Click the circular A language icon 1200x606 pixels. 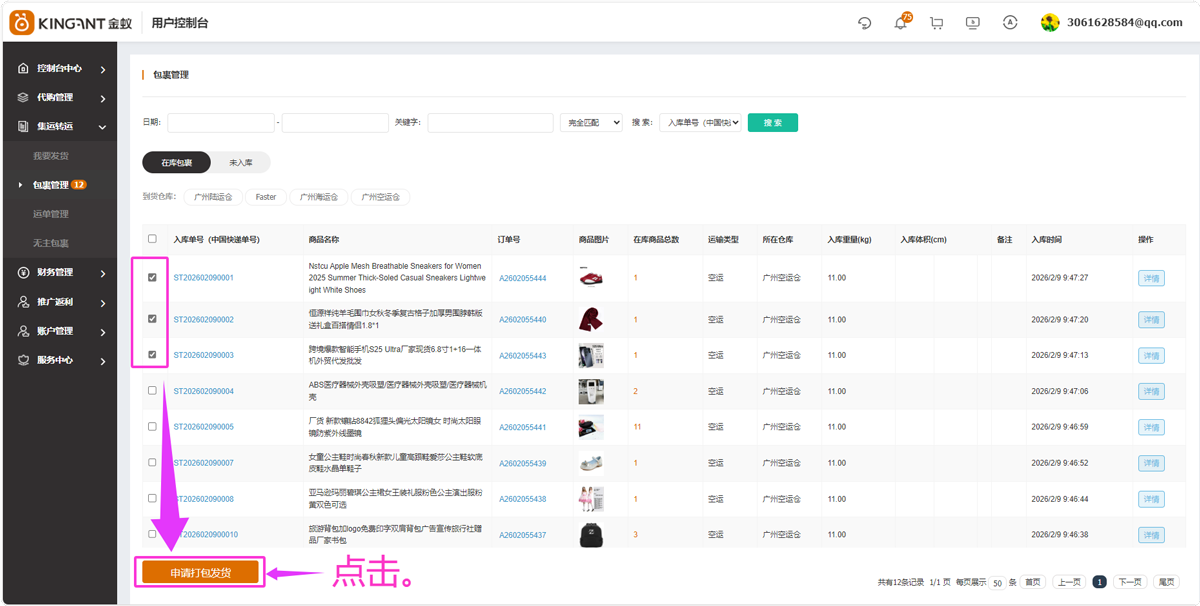[1008, 22]
